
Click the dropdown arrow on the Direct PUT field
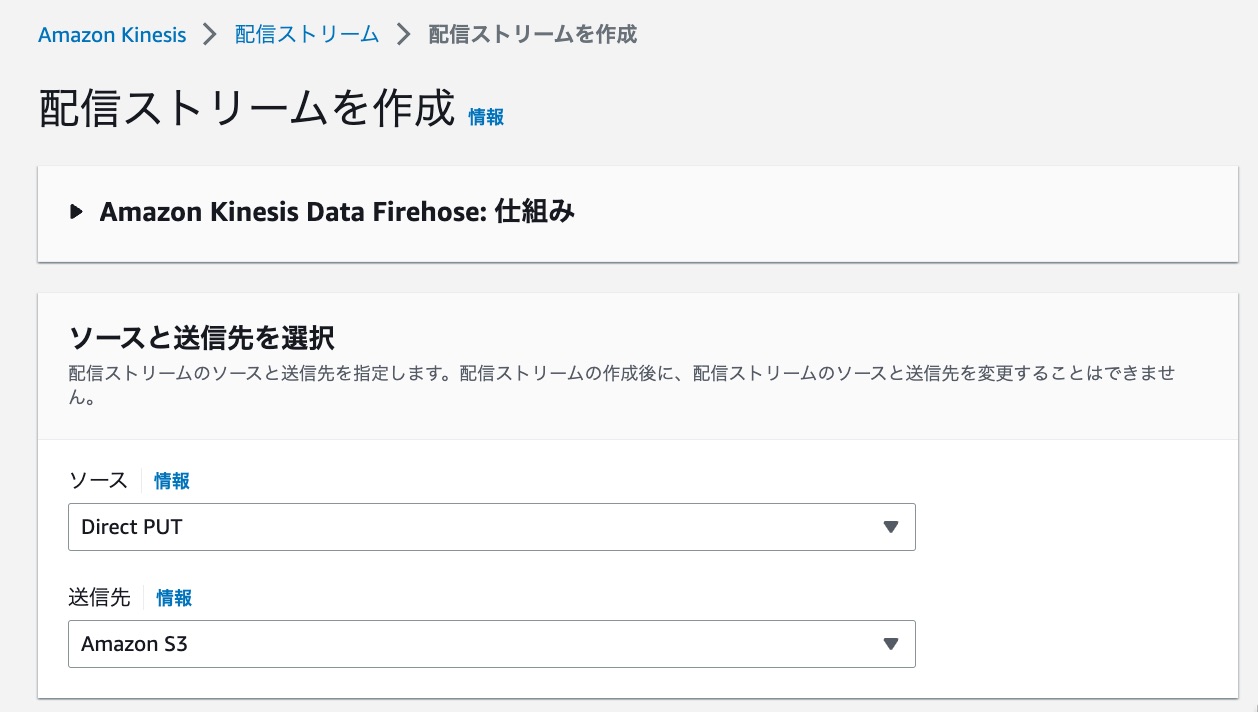890,527
